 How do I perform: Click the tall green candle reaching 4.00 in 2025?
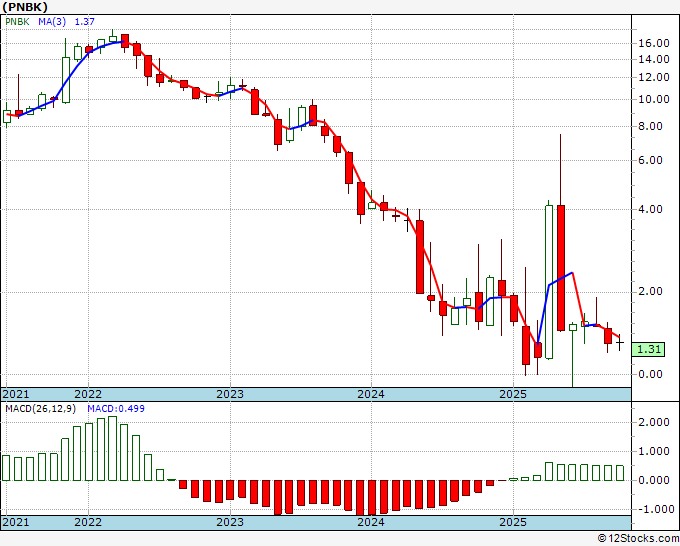tap(549, 282)
